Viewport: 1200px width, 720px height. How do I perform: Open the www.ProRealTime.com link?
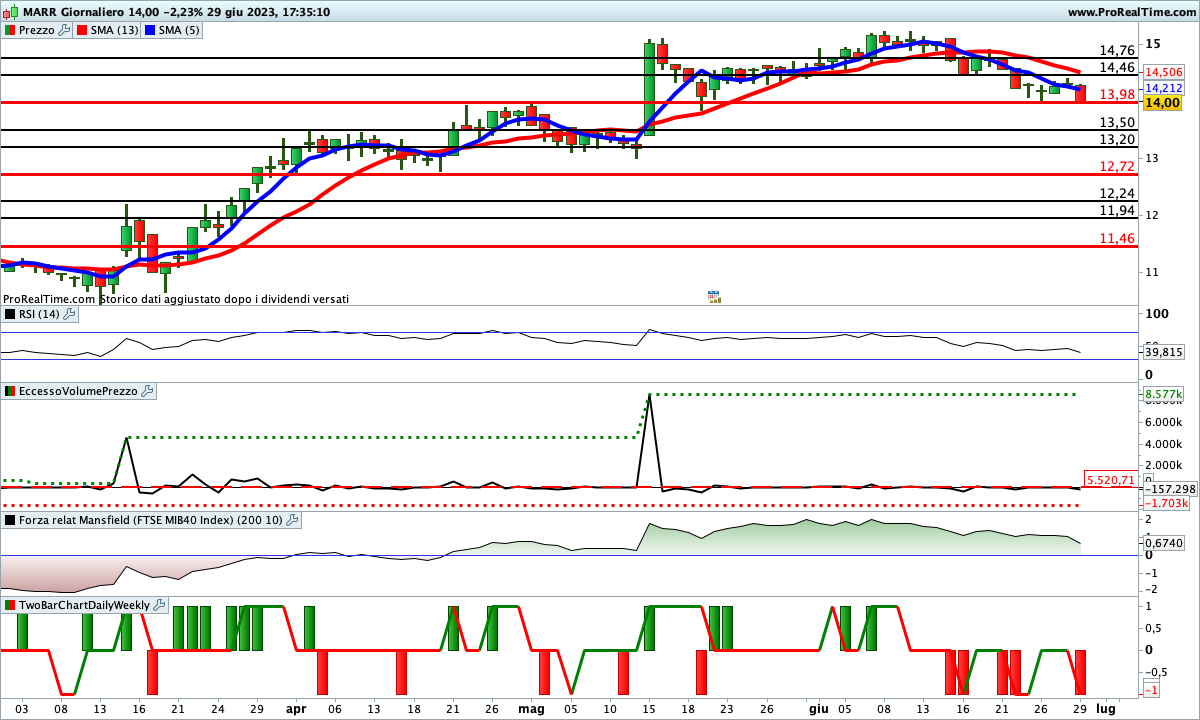click(x=1132, y=12)
